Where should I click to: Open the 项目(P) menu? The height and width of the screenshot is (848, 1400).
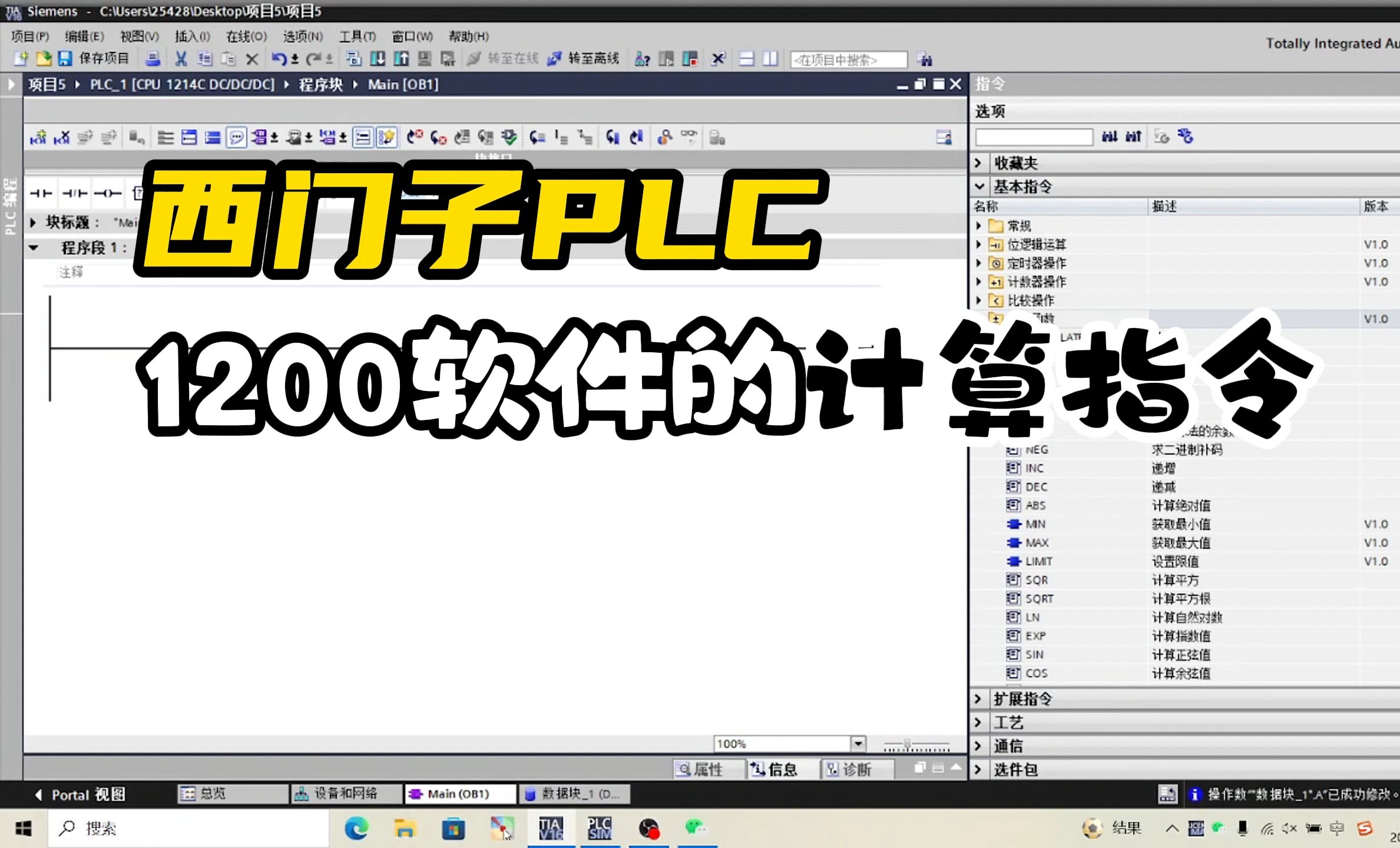click(x=30, y=37)
